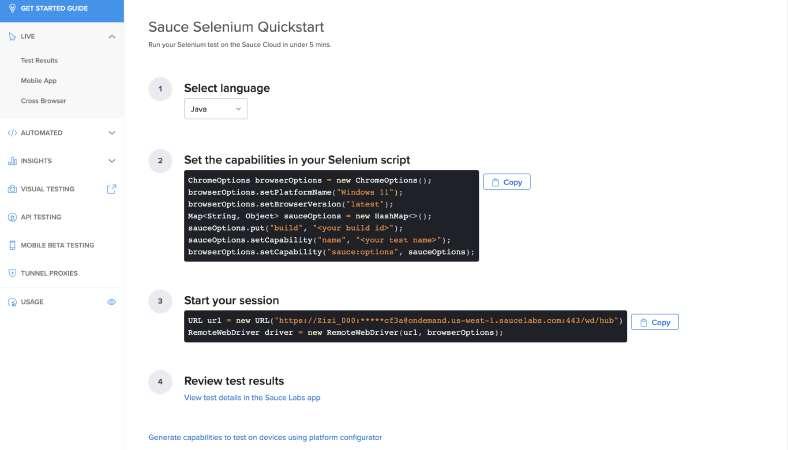Click the Insights bar chart icon
788x450 pixels.
tap(11, 160)
